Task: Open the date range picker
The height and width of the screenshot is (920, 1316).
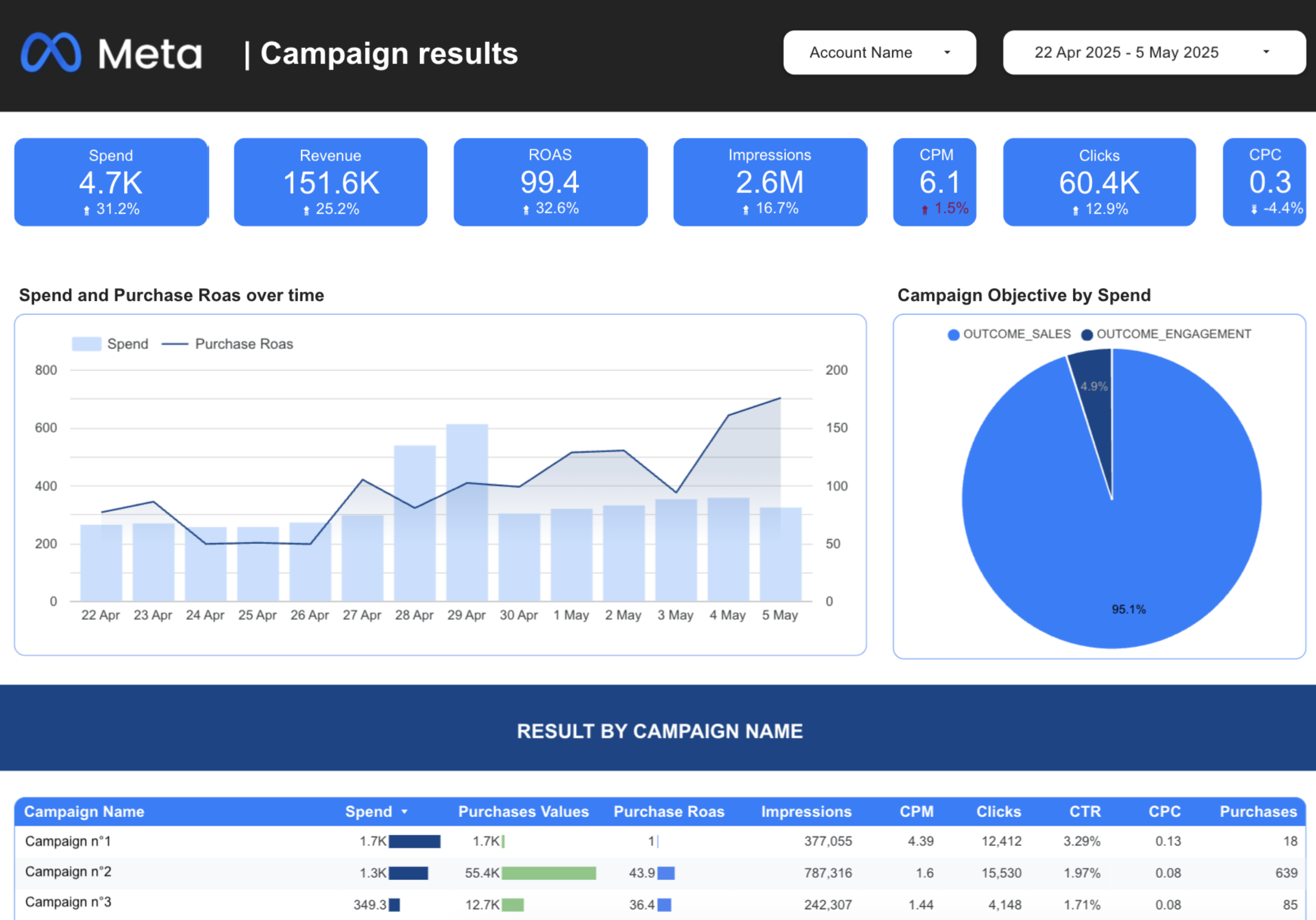Action: click(1154, 52)
